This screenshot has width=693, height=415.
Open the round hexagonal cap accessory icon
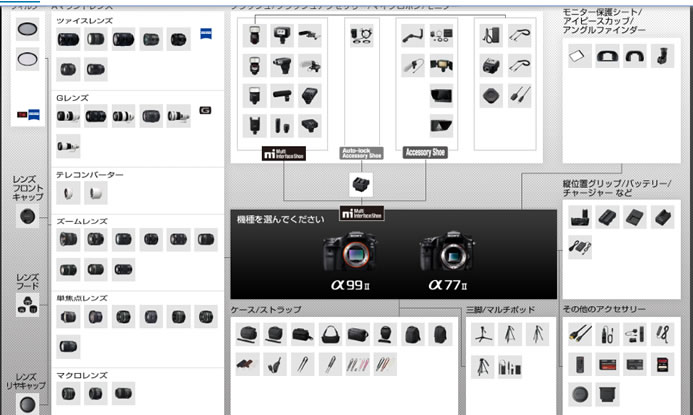491,96
